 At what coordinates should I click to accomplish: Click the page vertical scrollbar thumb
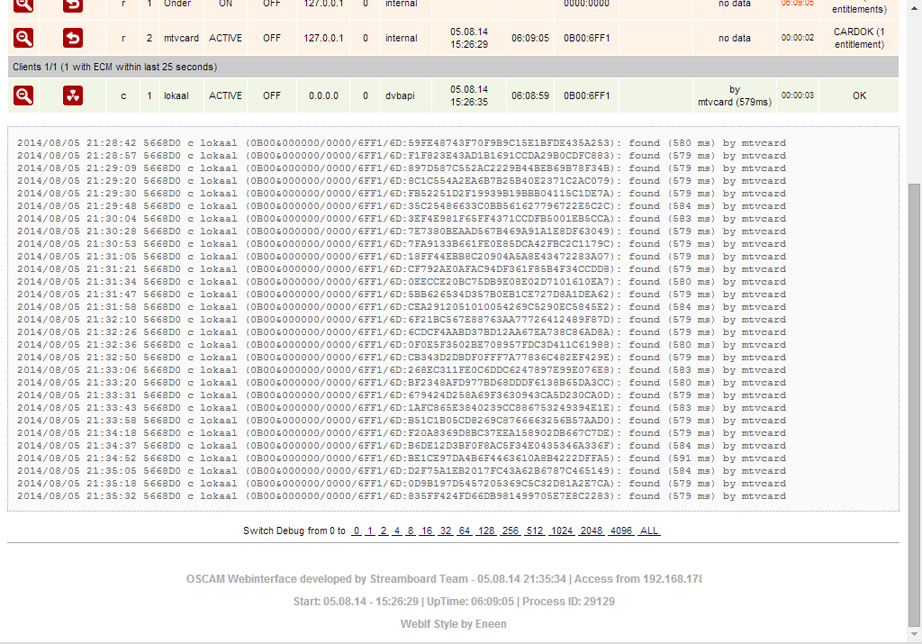[x=914, y=406]
